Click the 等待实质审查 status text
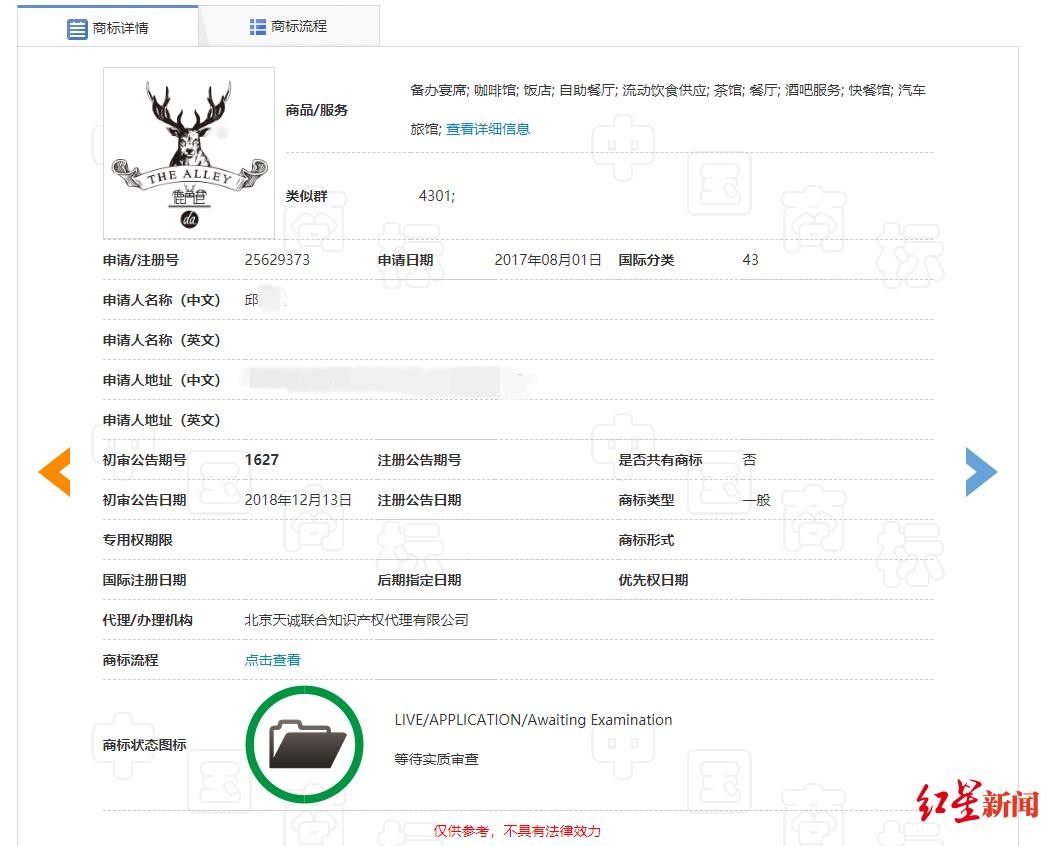This screenshot has height=846, width=1050. coord(437,760)
